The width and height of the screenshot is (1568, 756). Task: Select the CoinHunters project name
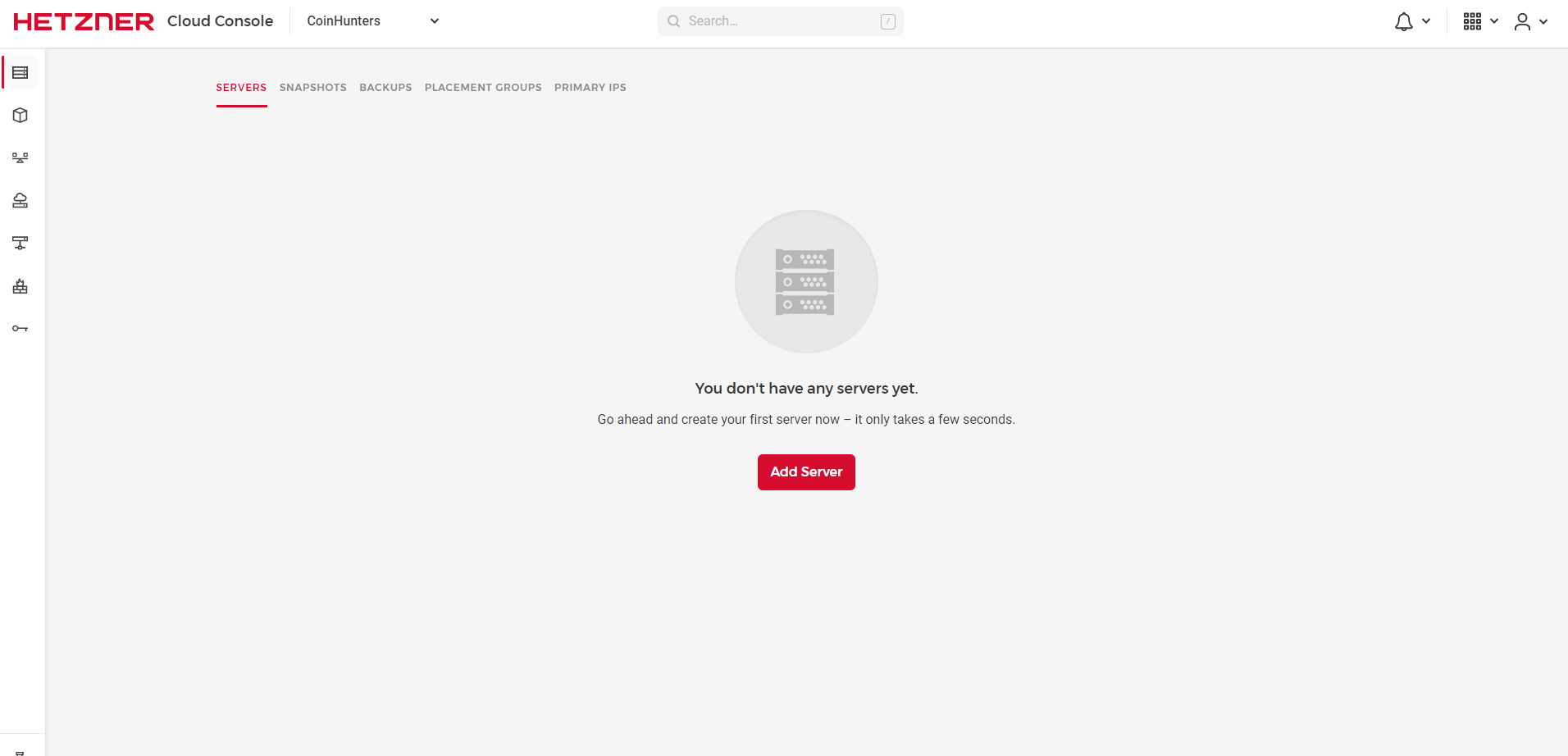(344, 21)
